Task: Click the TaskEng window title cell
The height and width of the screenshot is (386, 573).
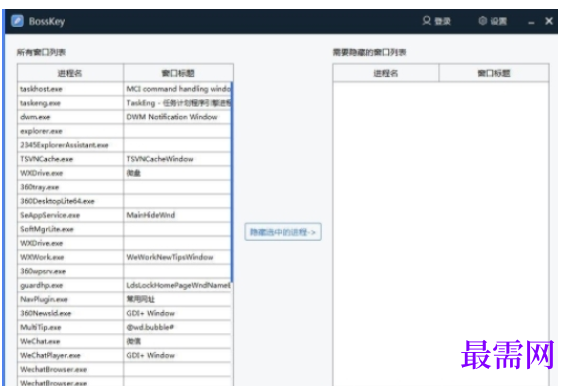Action: pyautogui.click(x=178, y=103)
